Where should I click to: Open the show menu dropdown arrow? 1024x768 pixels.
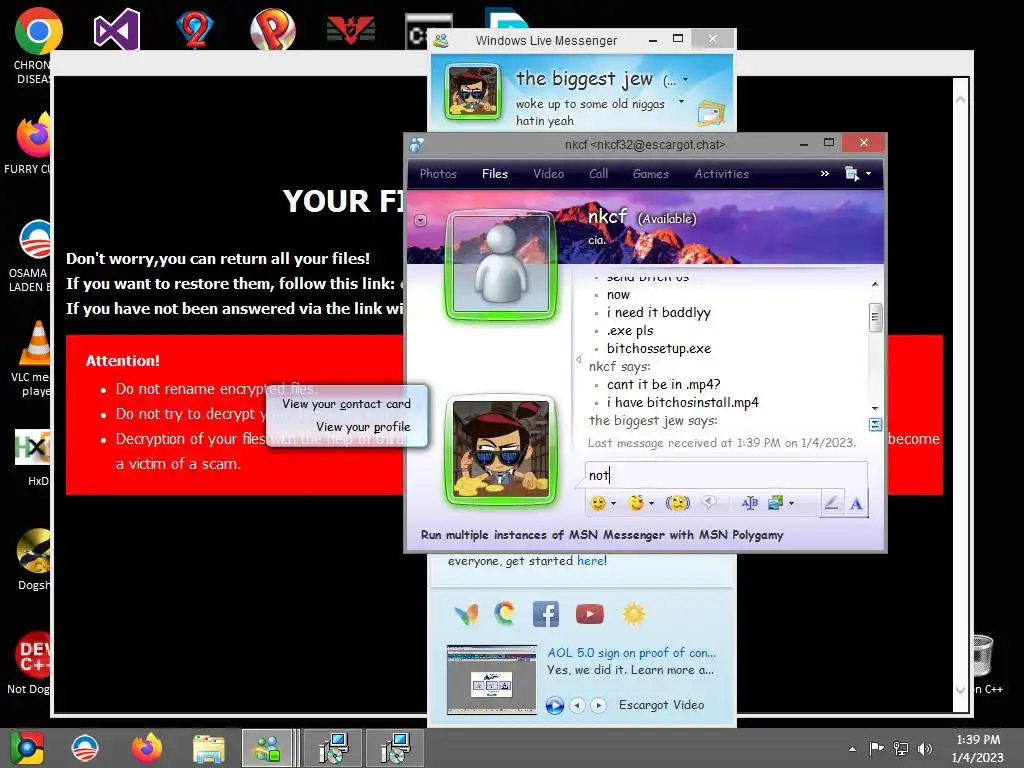coord(869,174)
